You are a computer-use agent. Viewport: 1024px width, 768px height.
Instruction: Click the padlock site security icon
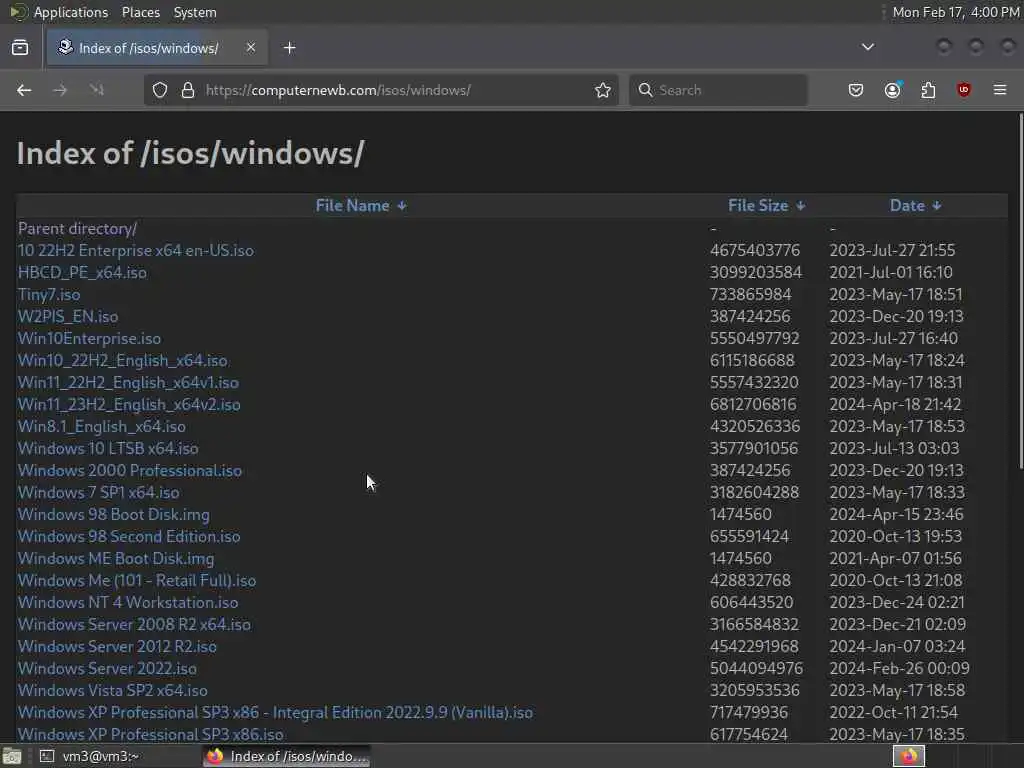tap(187, 90)
